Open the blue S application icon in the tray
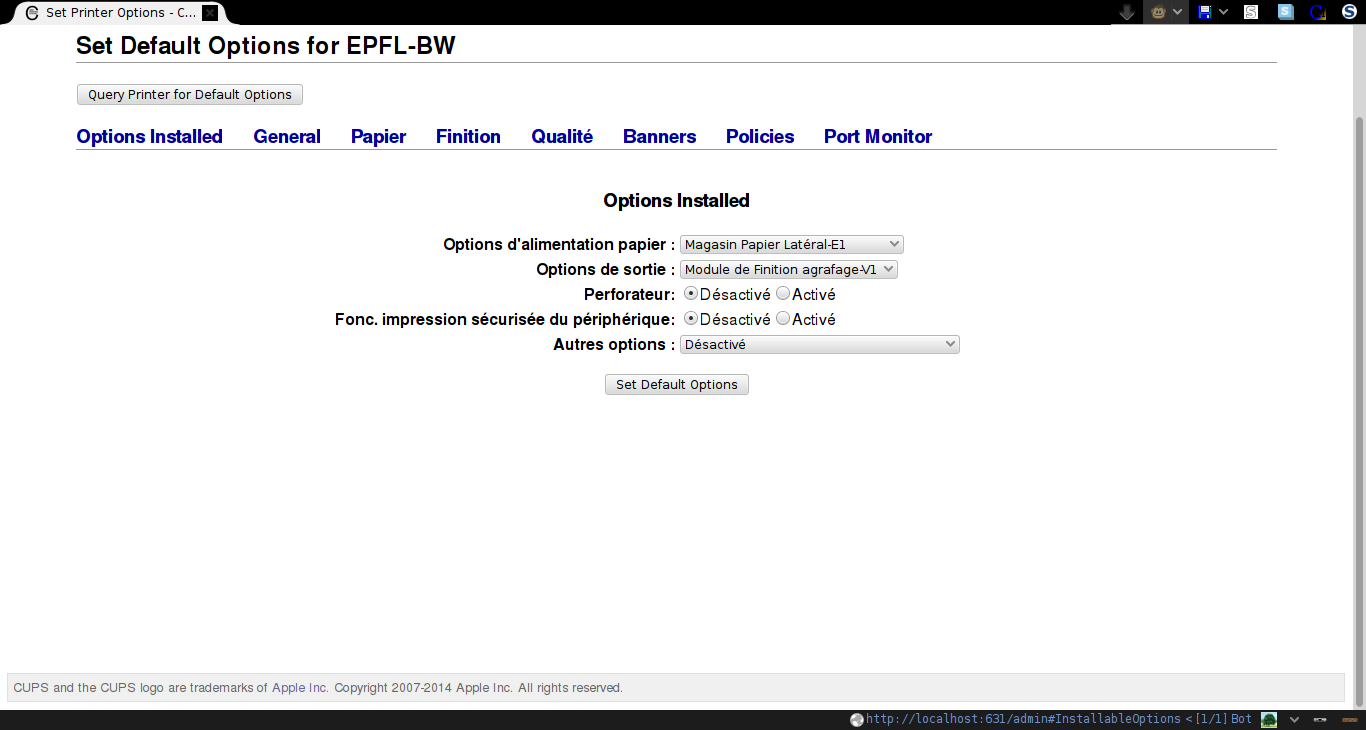 [x=1284, y=12]
